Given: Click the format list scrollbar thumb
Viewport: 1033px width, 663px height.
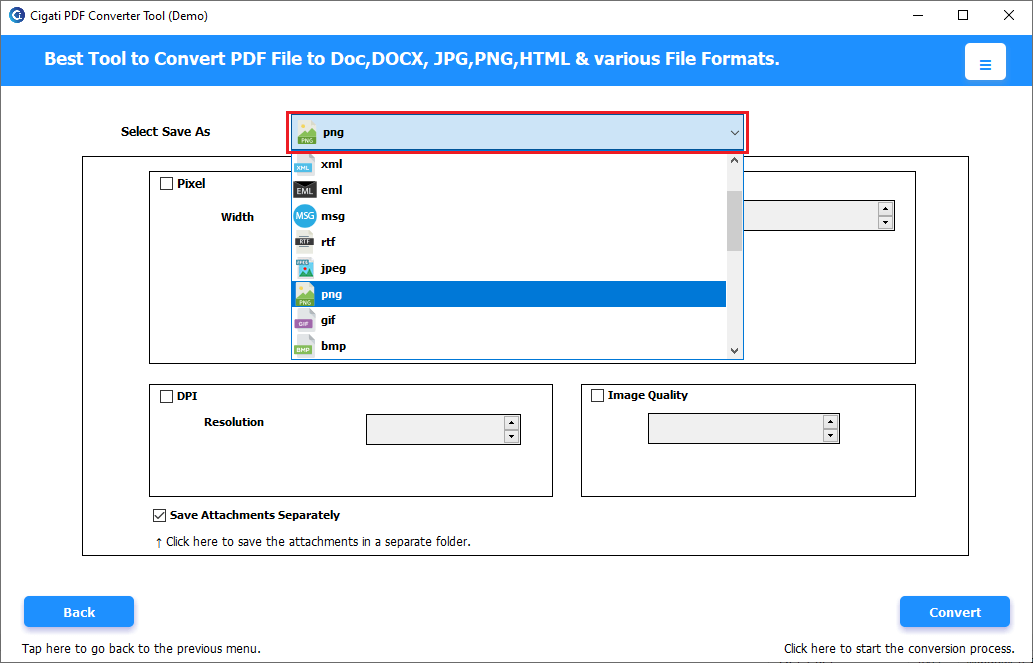Looking at the screenshot, I should point(735,221).
